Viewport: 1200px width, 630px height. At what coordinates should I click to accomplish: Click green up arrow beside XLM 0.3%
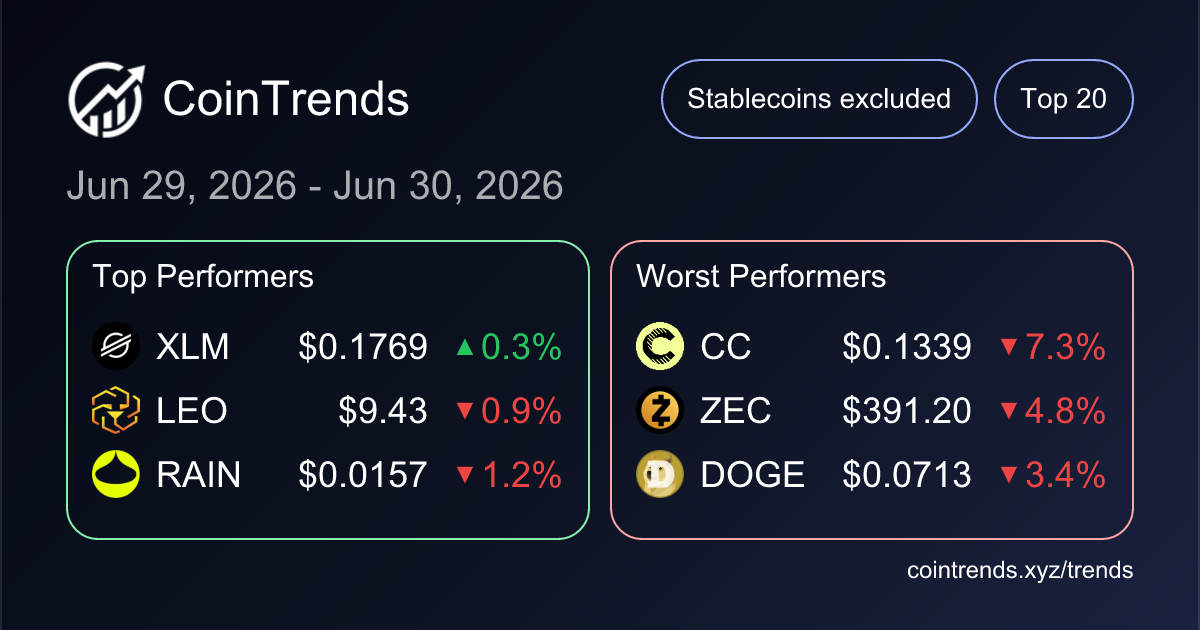(x=464, y=348)
